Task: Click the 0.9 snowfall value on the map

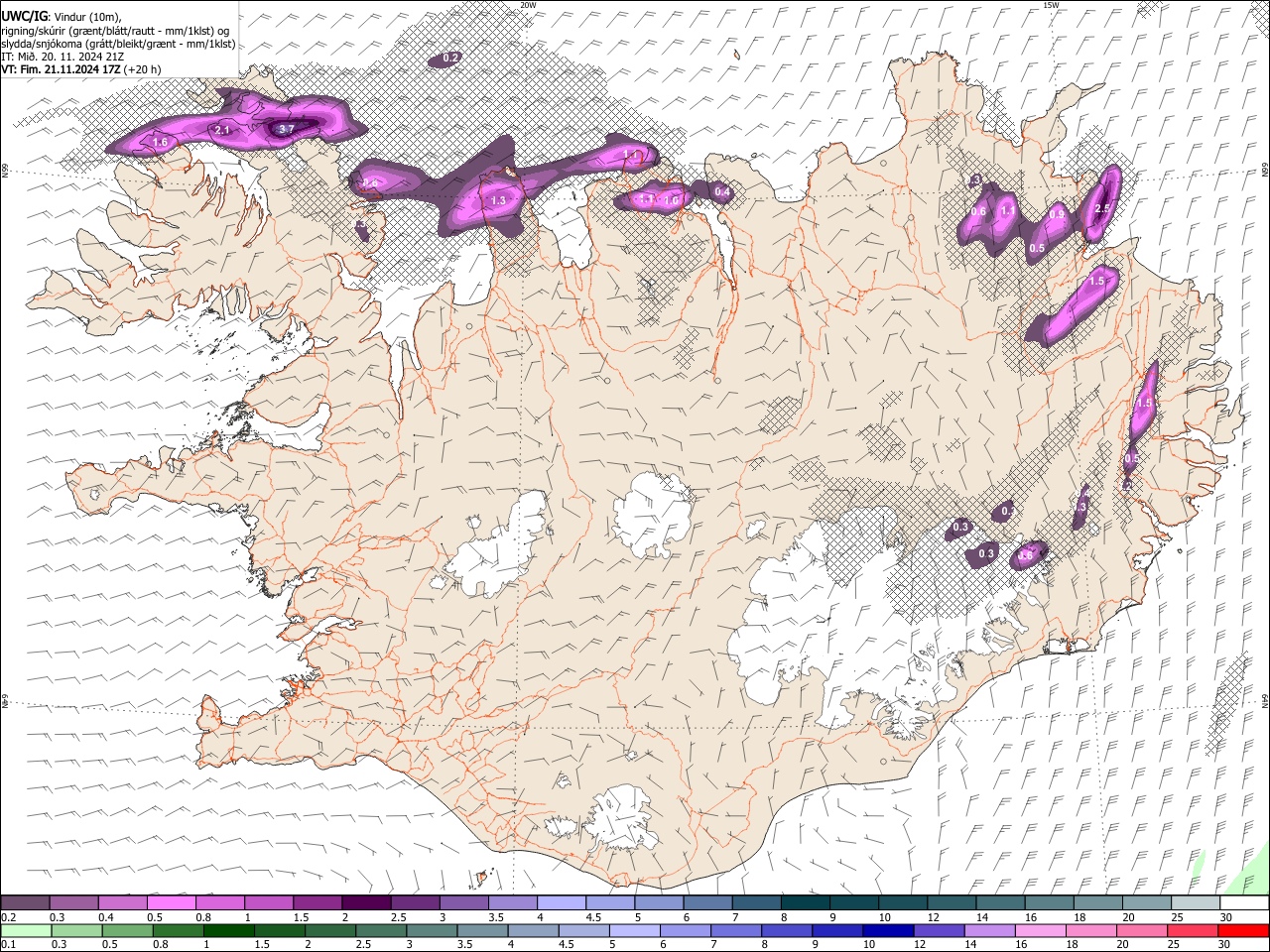Action: [x=1057, y=214]
